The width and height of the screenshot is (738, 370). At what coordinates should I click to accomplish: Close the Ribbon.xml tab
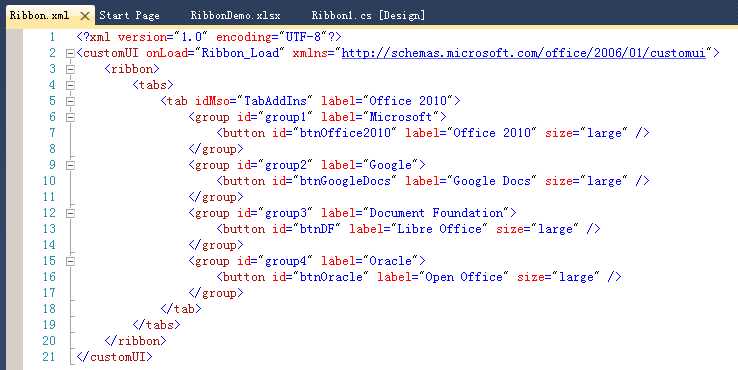[85, 16]
